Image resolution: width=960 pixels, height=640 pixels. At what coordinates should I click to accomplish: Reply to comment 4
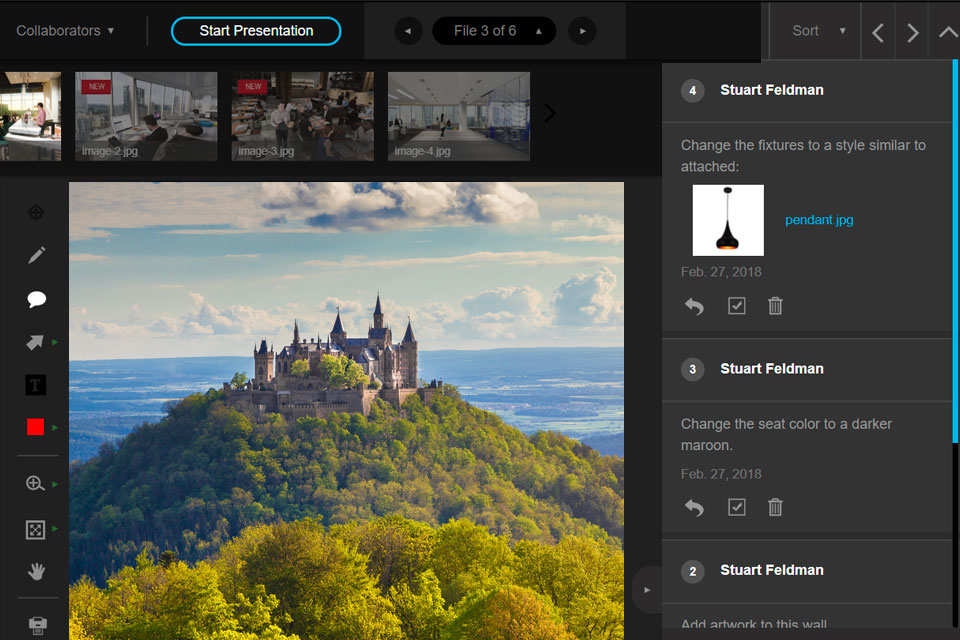pyautogui.click(x=694, y=306)
